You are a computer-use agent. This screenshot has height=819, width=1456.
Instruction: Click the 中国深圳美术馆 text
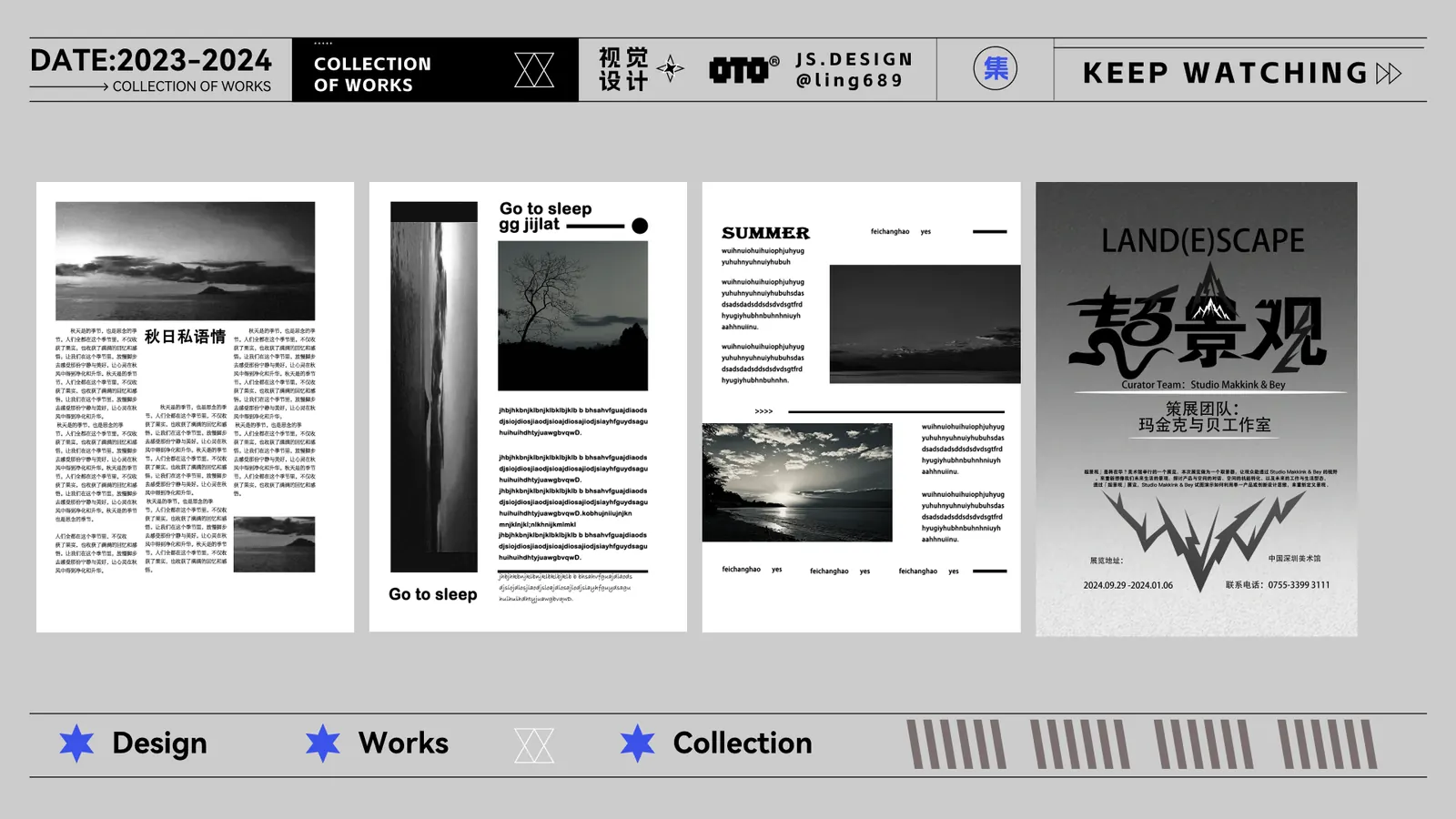click(1294, 559)
